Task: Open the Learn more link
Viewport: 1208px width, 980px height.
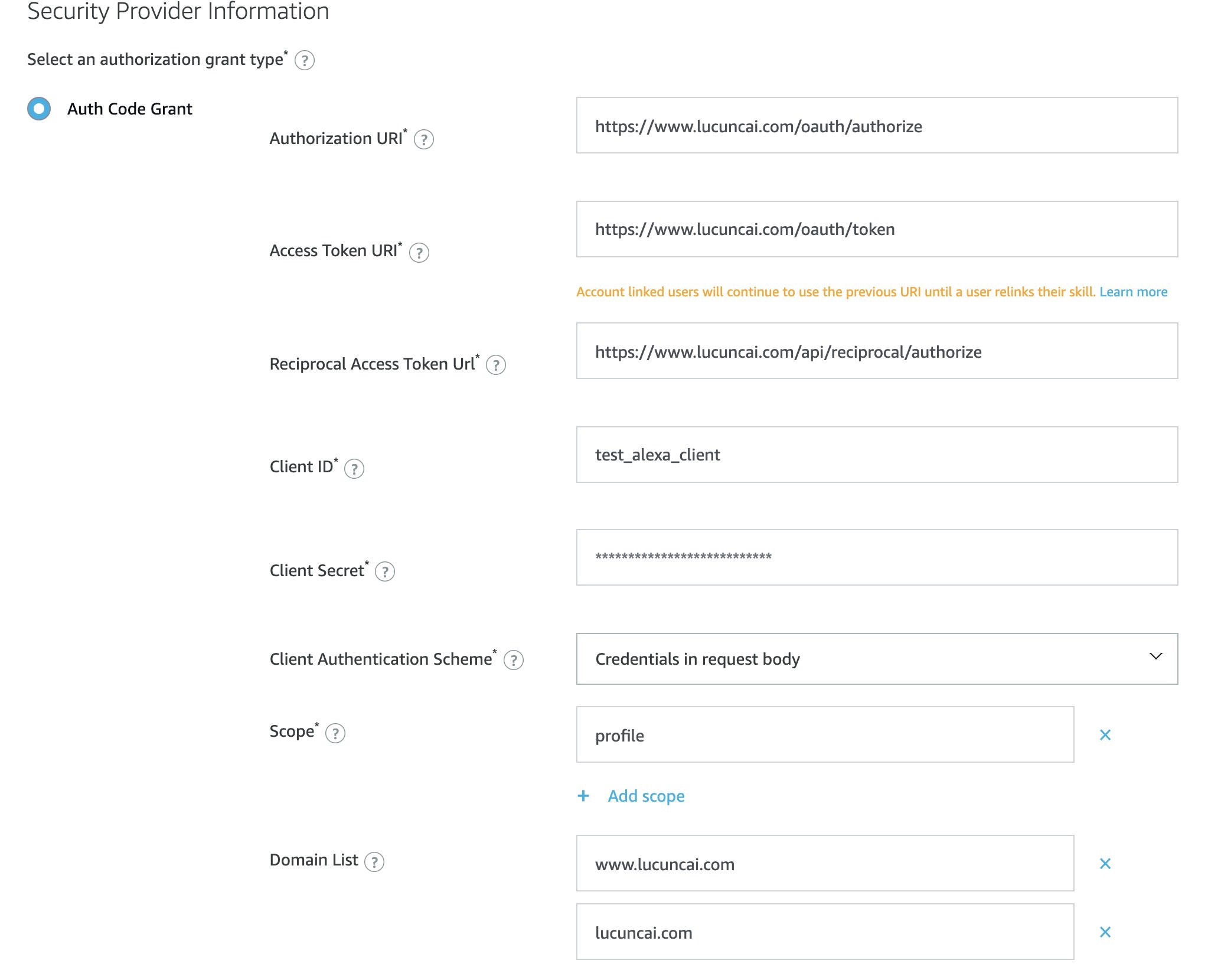Action: coord(1133,292)
